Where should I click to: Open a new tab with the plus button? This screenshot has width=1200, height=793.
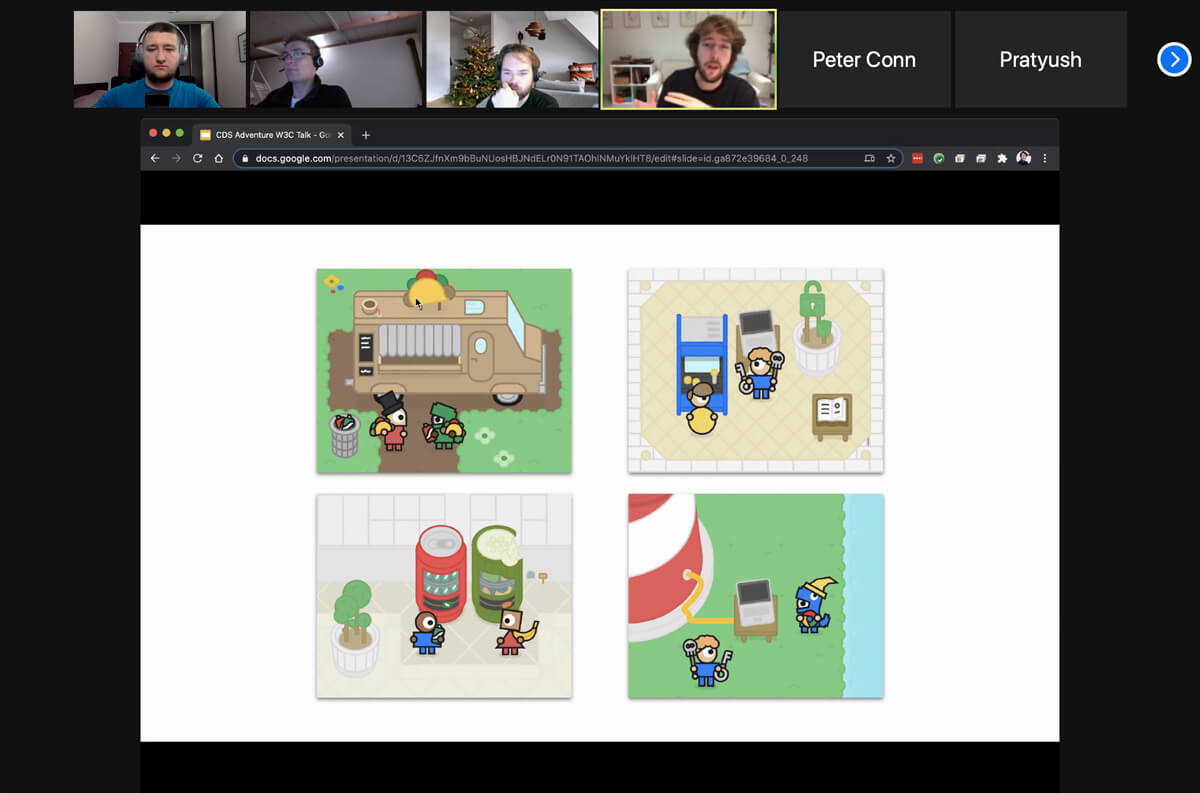coord(367,134)
